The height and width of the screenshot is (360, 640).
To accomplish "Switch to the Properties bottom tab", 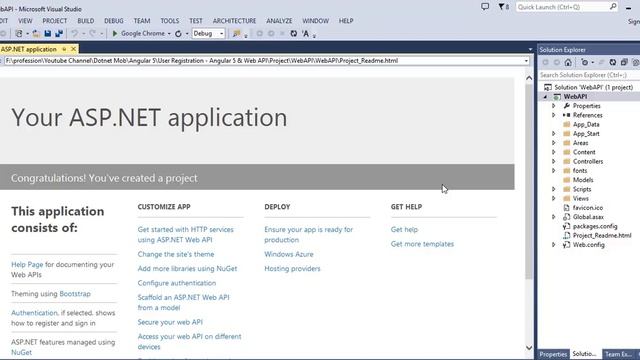I will point(553,354).
